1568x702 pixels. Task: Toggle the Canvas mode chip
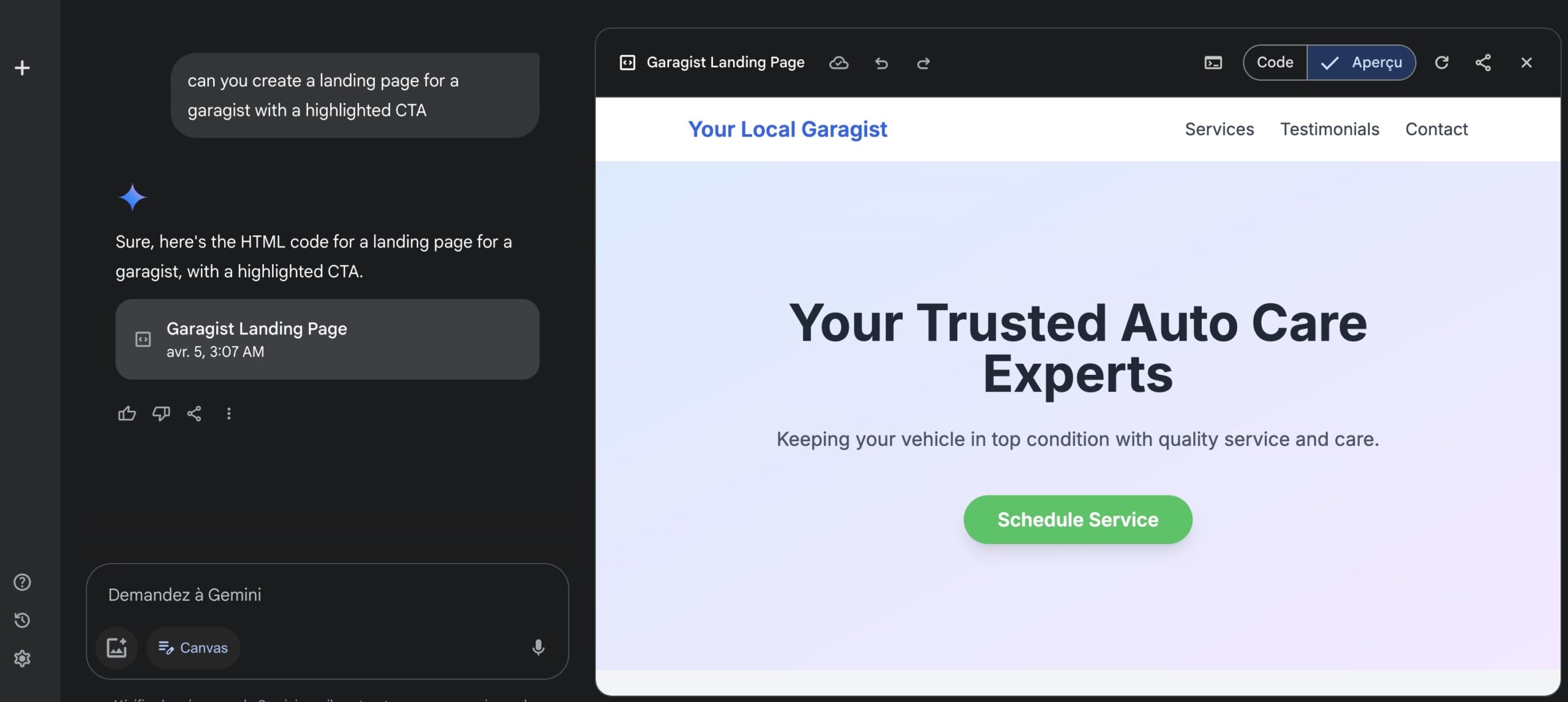[x=193, y=647]
